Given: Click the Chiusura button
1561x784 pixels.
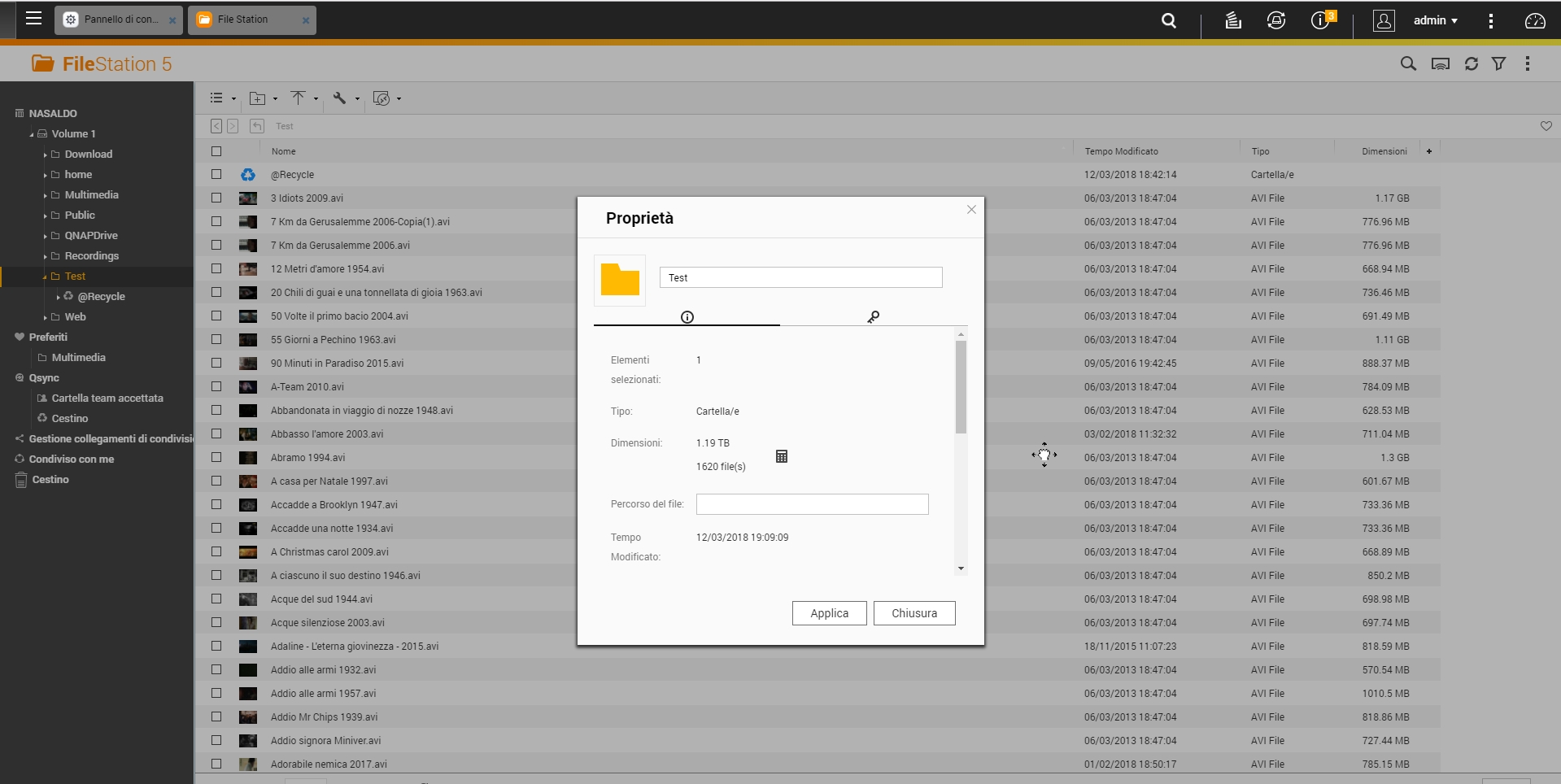Looking at the screenshot, I should [913, 613].
